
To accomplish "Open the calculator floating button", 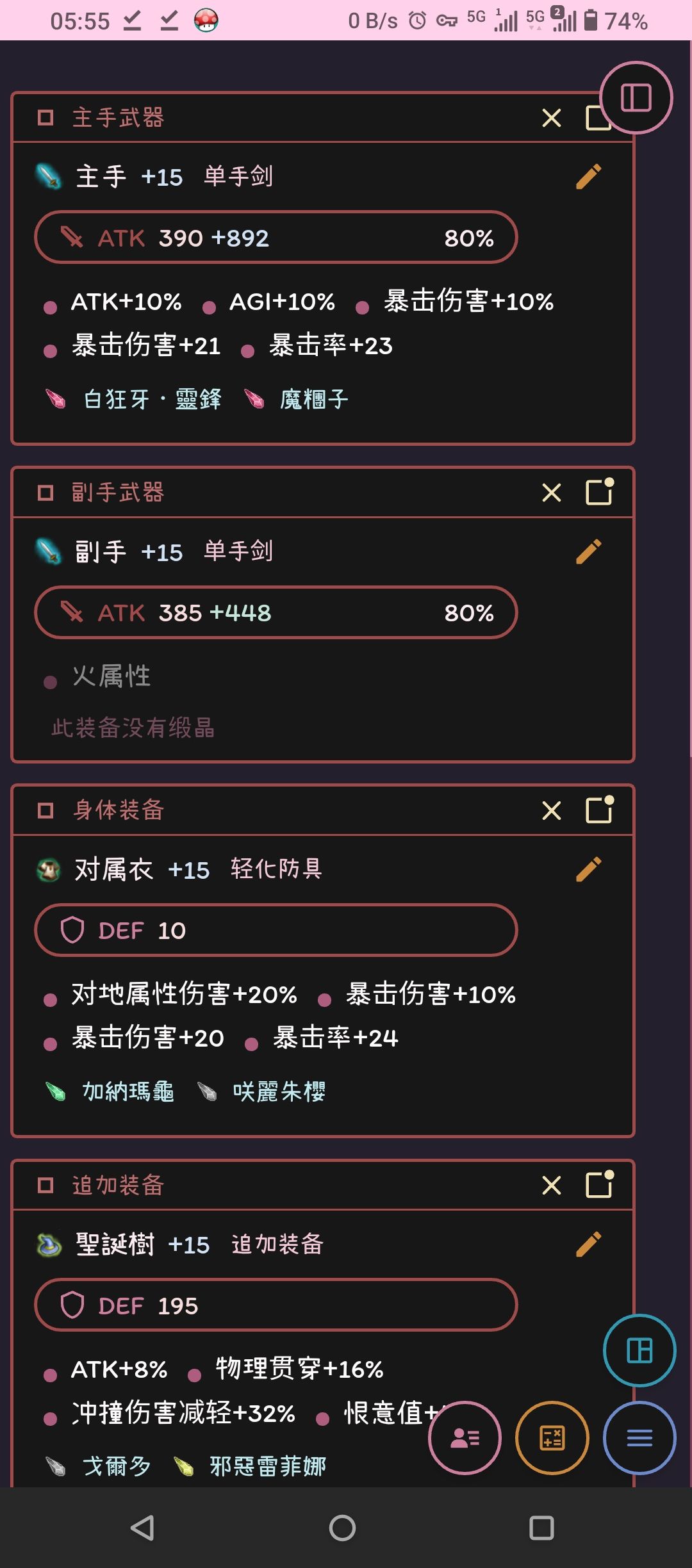I will click(x=552, y=1438).
